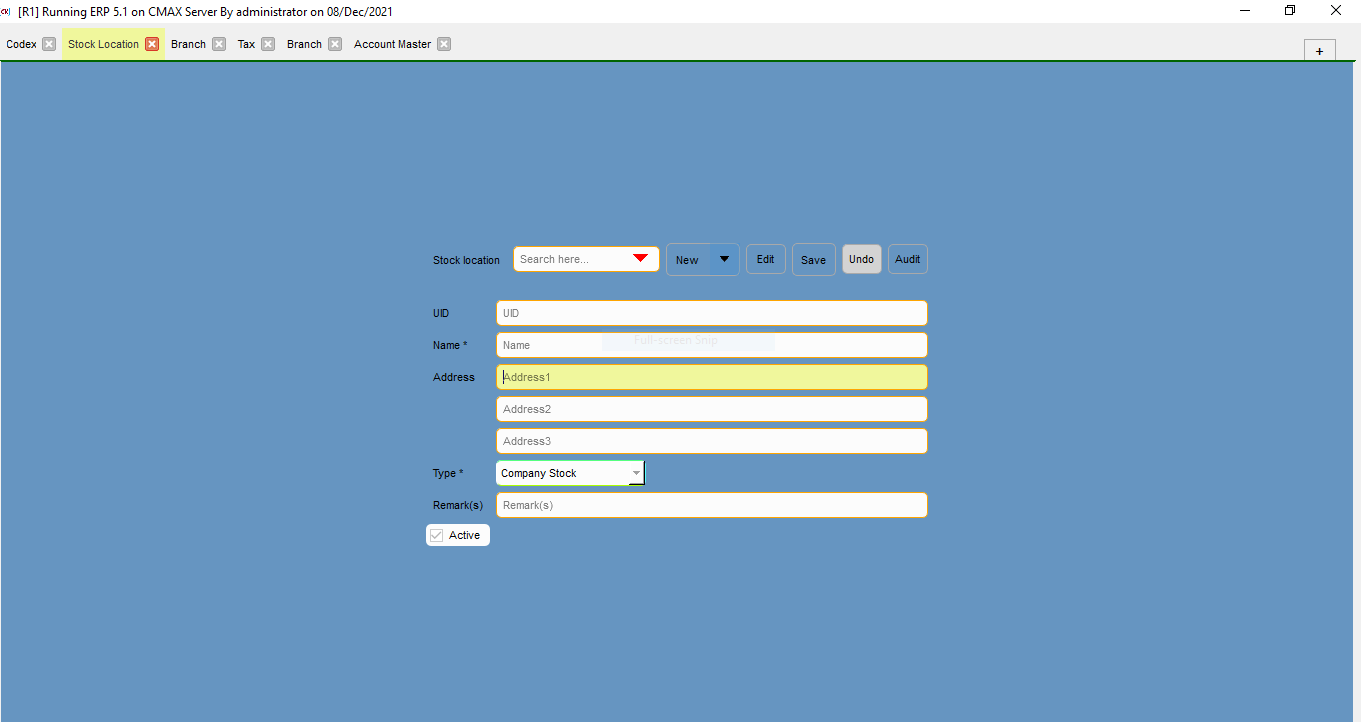
Task: Close the Stock Location tab with red X
Action: pos(152,44)
